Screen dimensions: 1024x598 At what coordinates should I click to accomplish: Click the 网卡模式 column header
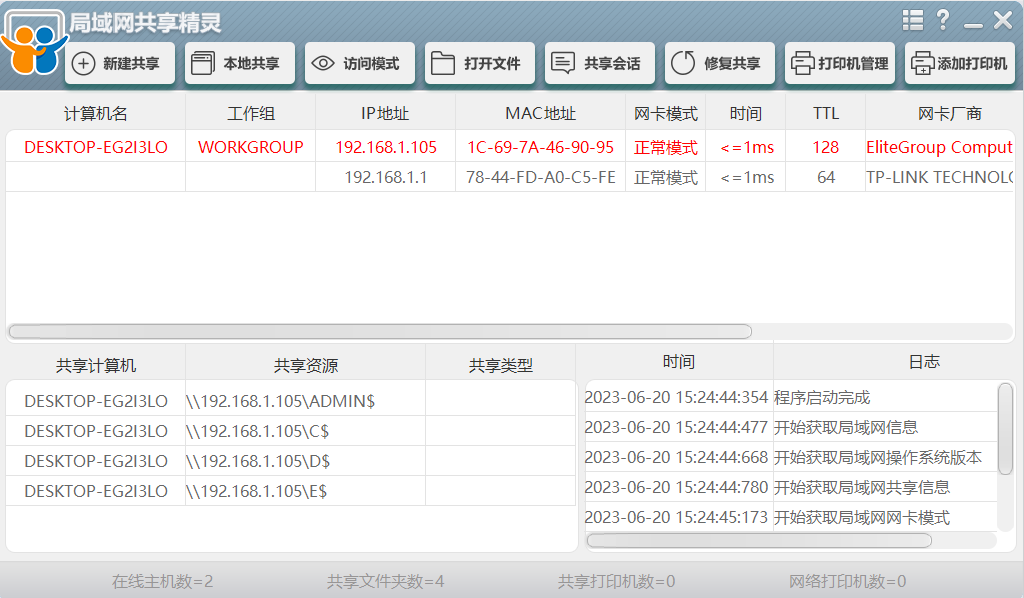[665, 114]
